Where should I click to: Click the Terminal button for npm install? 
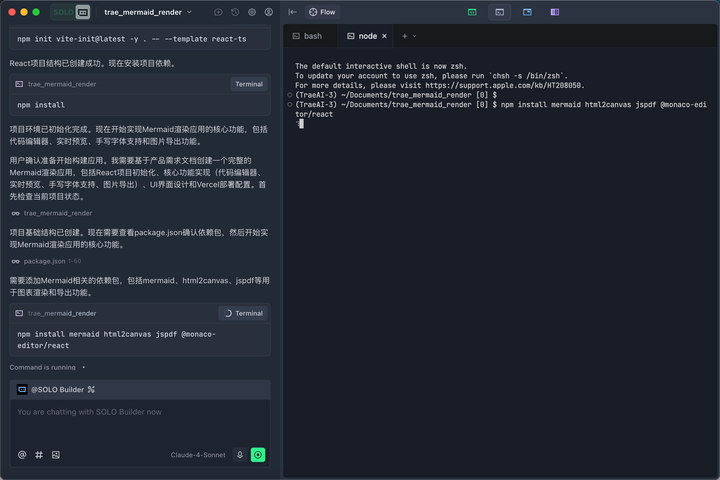[x=248, y=85]
